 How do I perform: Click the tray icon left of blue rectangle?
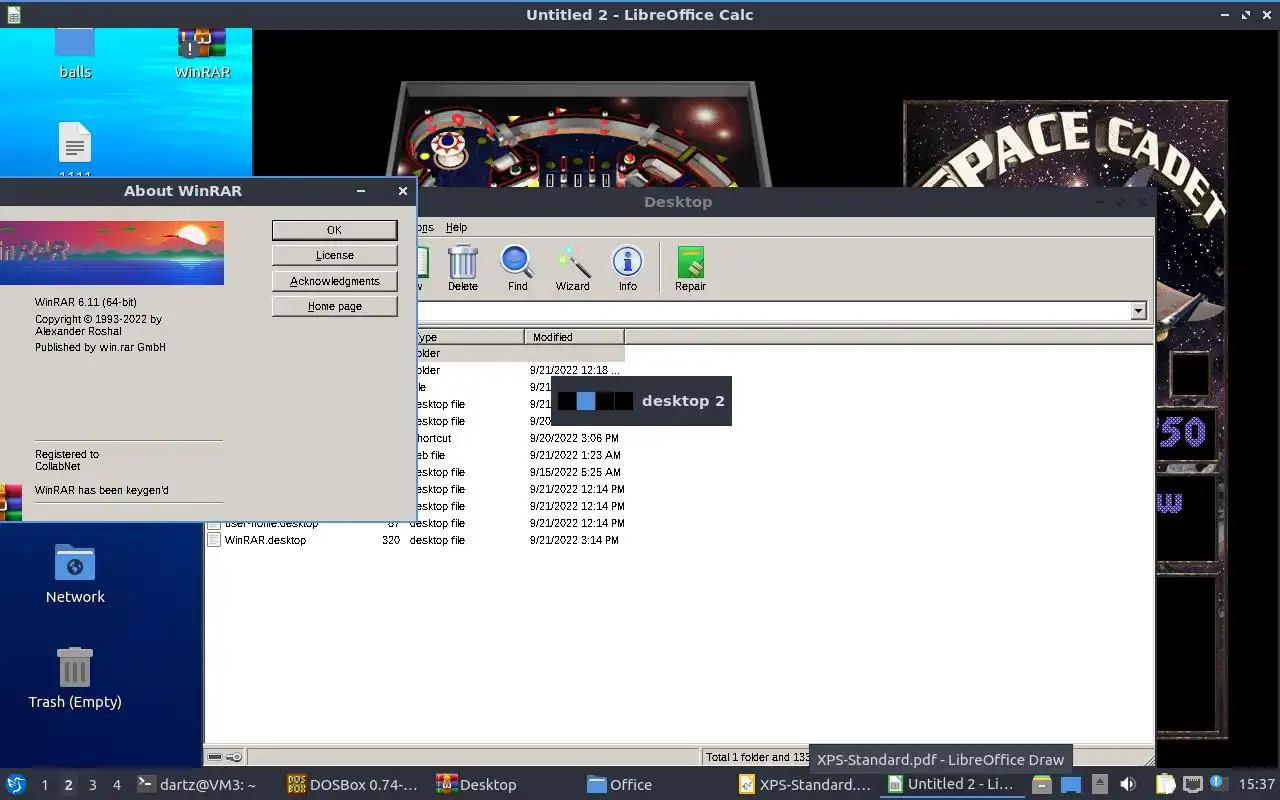(1042, 785)
